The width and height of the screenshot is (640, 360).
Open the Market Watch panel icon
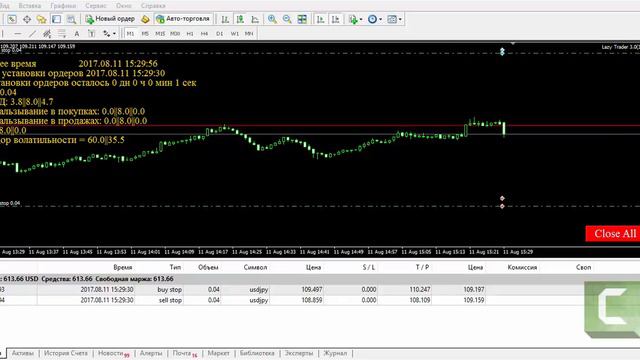pos(12,19)
